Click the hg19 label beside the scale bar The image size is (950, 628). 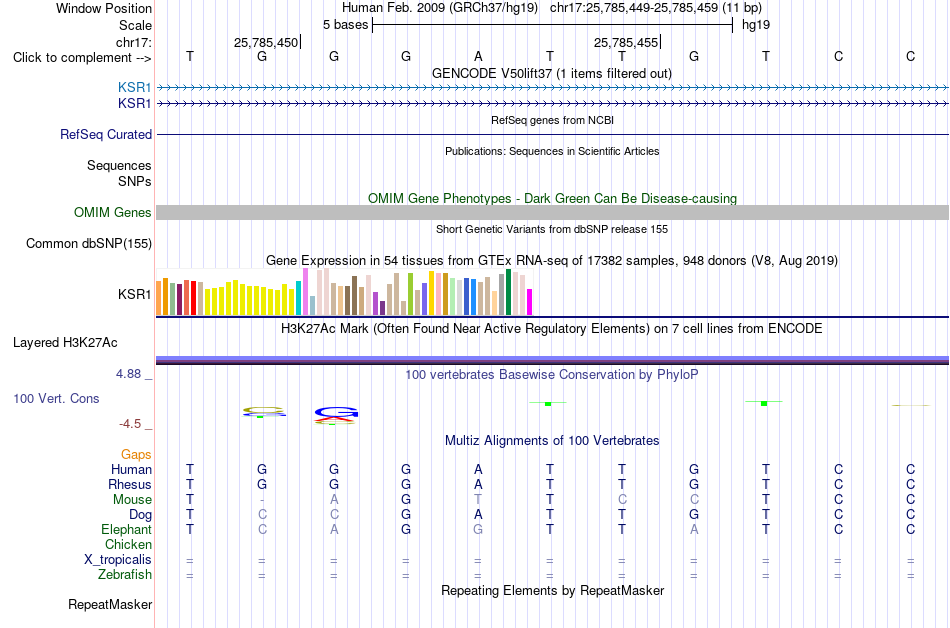pyautogui.click(x=756, y=25)
